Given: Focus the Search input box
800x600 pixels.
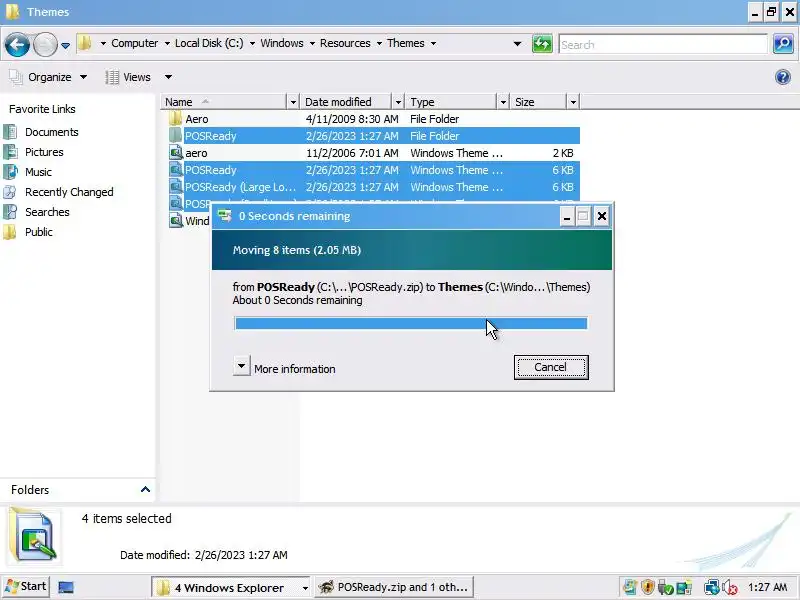Looking at the screenshot, I should (x=663, y=44).
